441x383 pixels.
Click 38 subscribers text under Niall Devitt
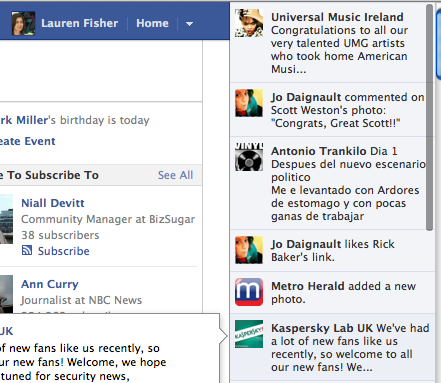60,235
